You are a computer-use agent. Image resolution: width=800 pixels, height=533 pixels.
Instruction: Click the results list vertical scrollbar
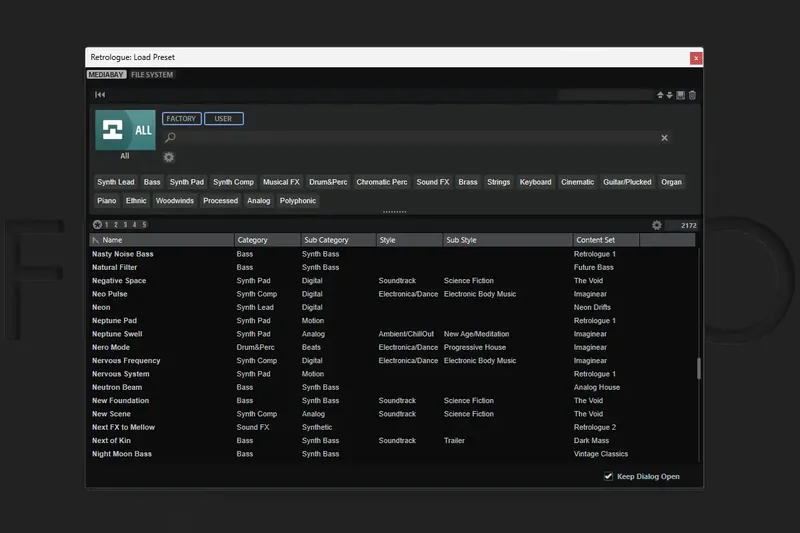[699, 368]
